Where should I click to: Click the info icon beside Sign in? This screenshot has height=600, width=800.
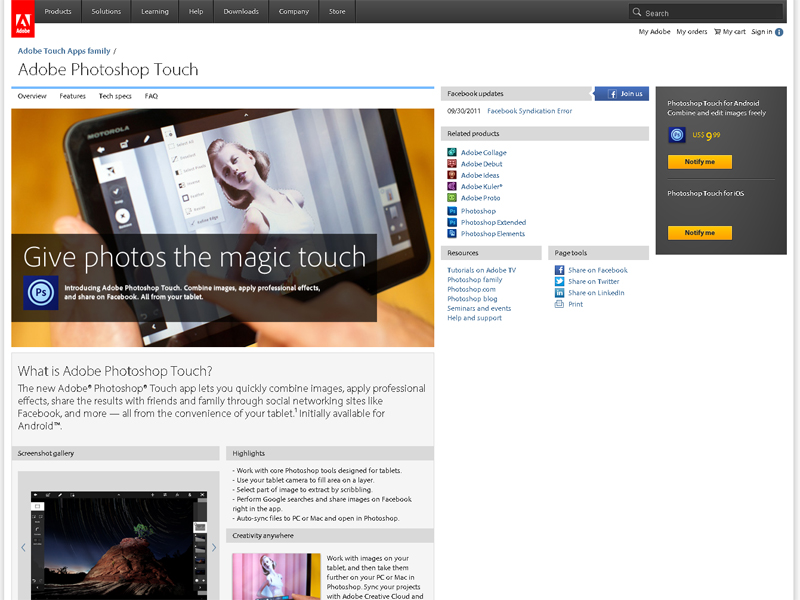coord(779,32)
